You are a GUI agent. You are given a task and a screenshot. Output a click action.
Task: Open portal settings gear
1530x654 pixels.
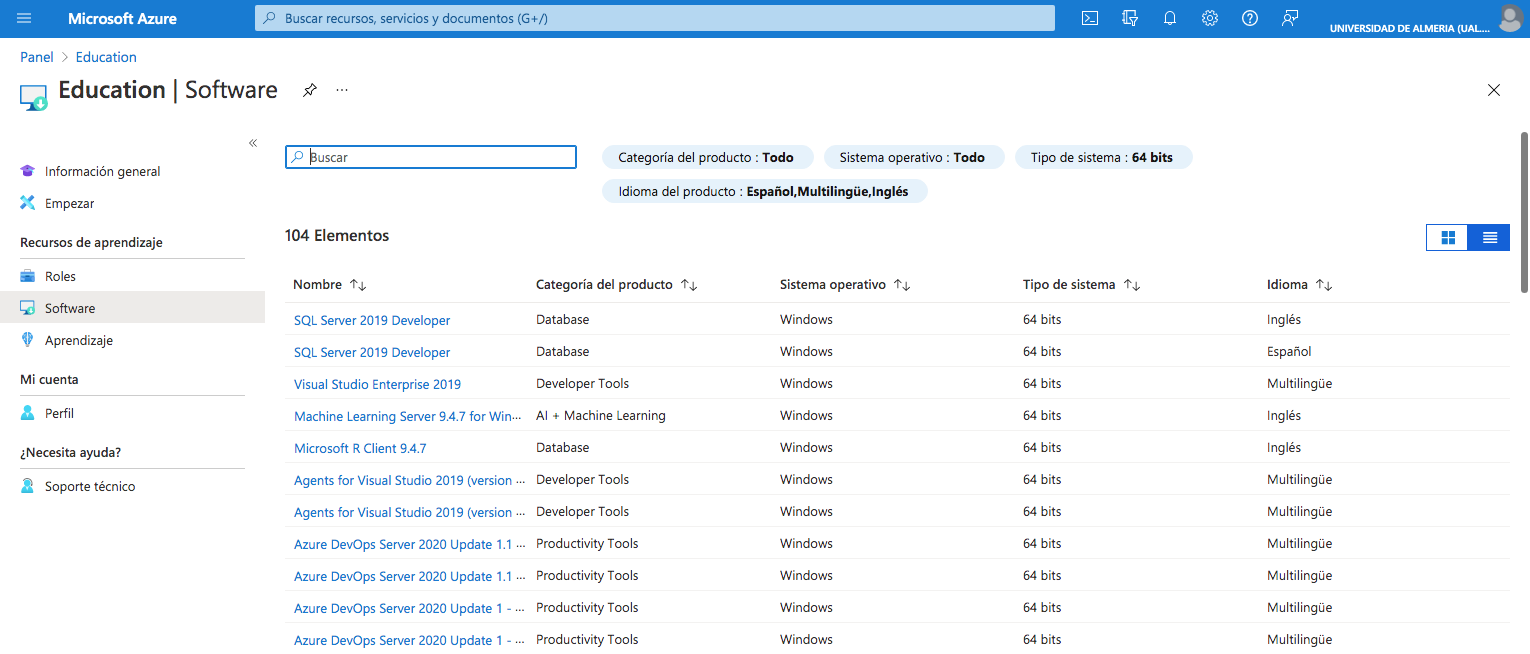1210,18
